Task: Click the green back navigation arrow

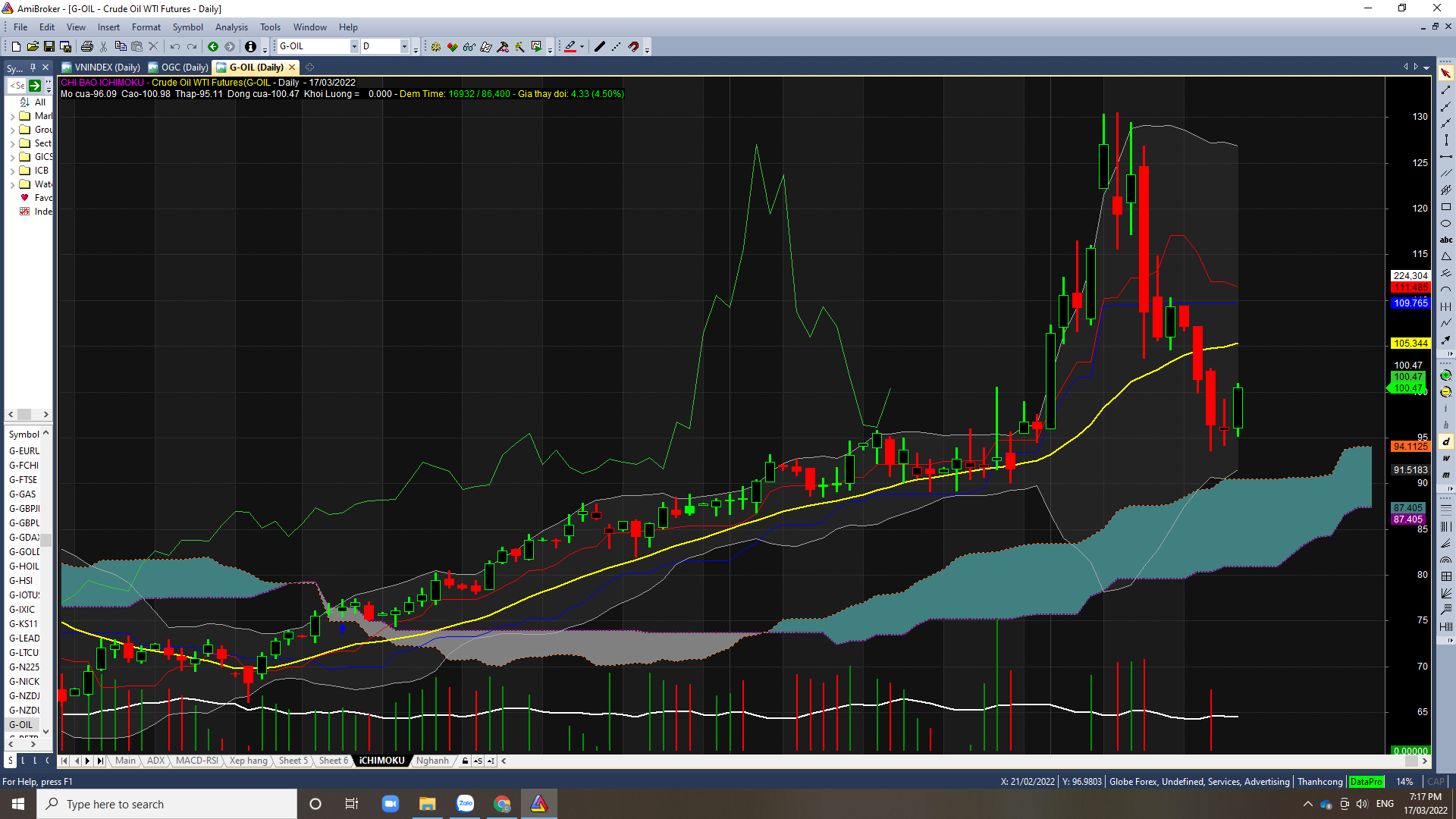Action: click(213, 47)
